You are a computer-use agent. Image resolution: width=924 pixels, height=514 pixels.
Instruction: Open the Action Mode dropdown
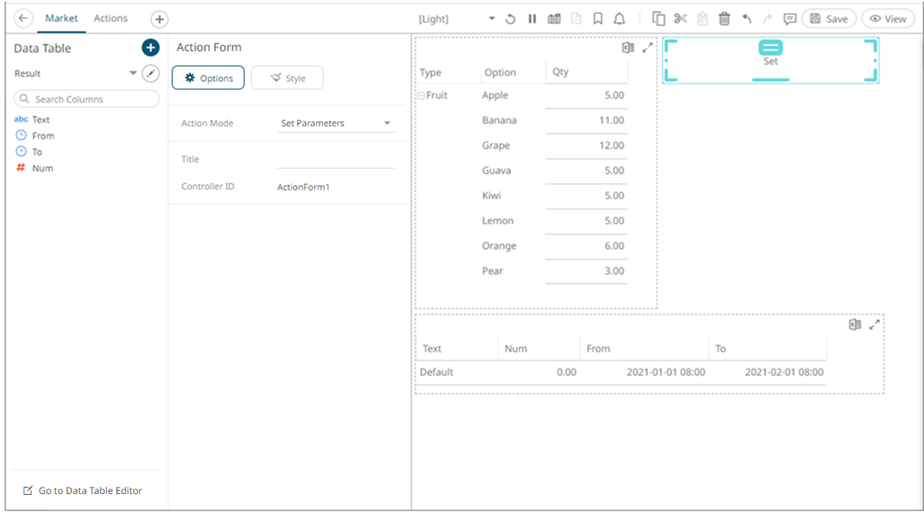click(x=336, y=123)
